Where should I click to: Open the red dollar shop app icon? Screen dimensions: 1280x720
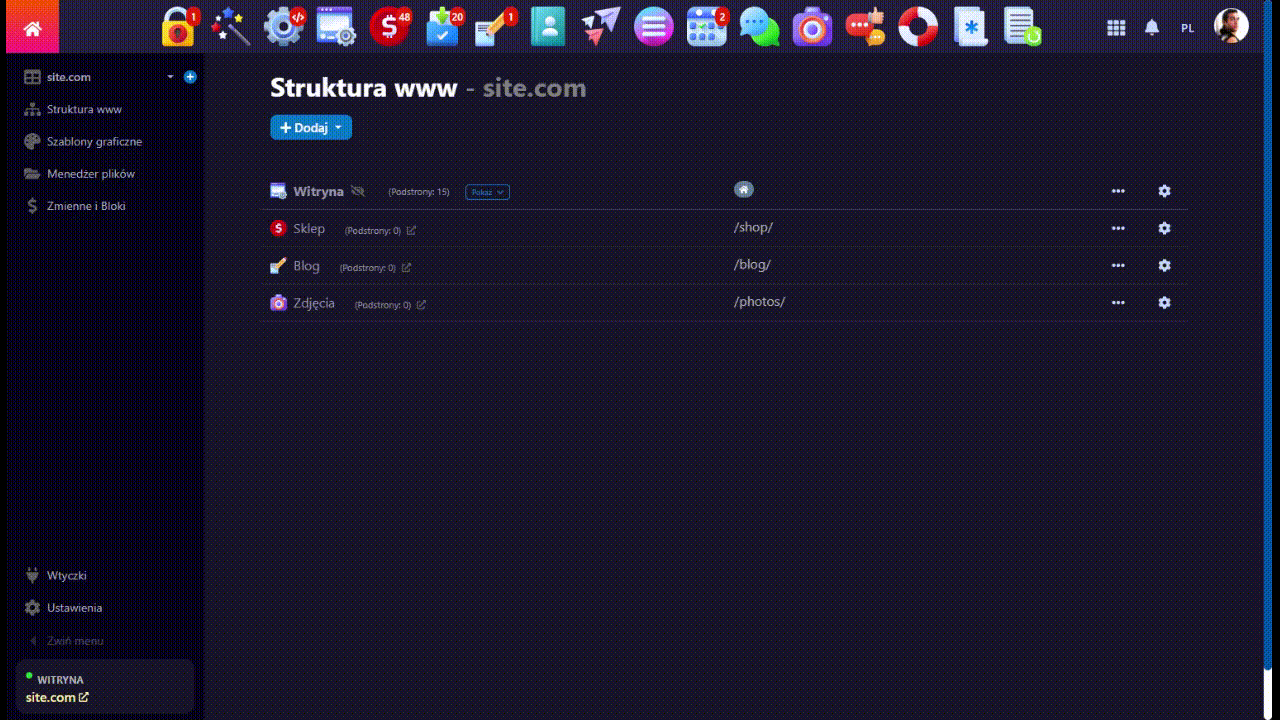388,28
